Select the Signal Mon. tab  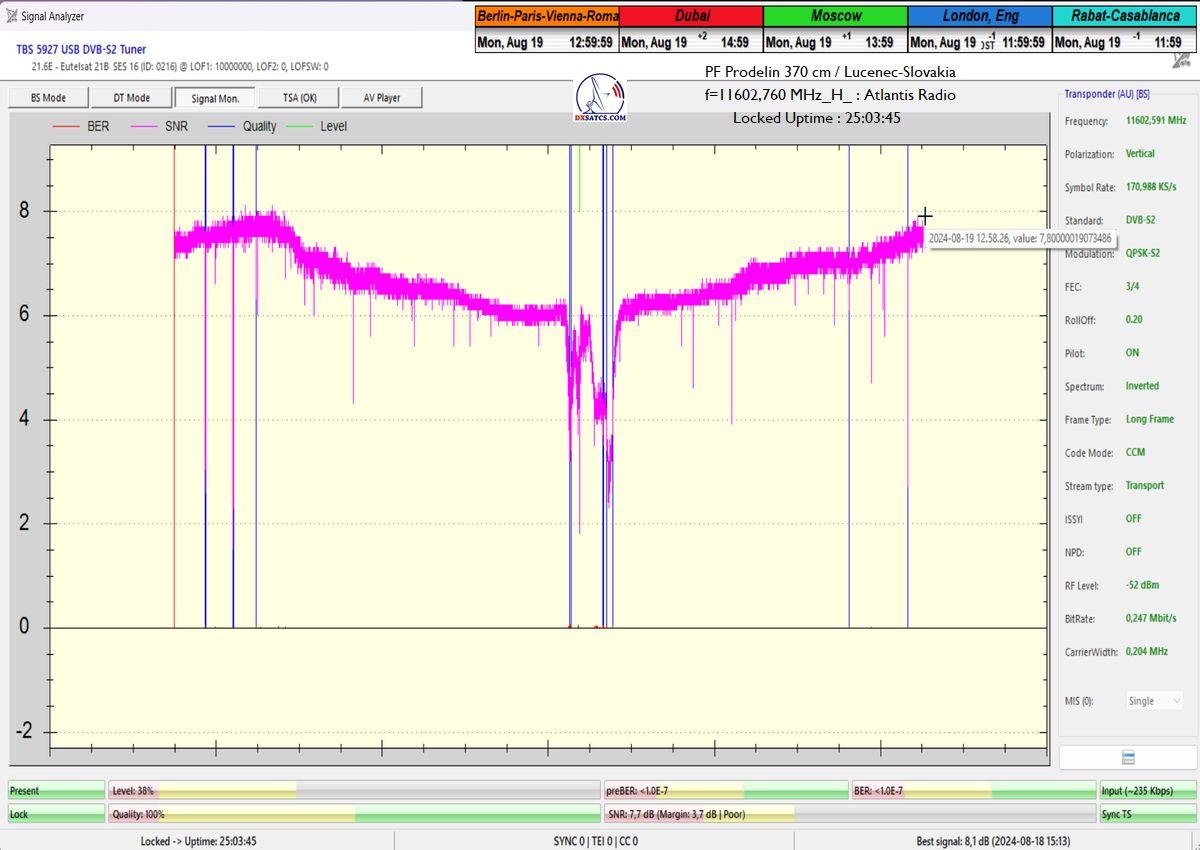[x=214, y=98]
